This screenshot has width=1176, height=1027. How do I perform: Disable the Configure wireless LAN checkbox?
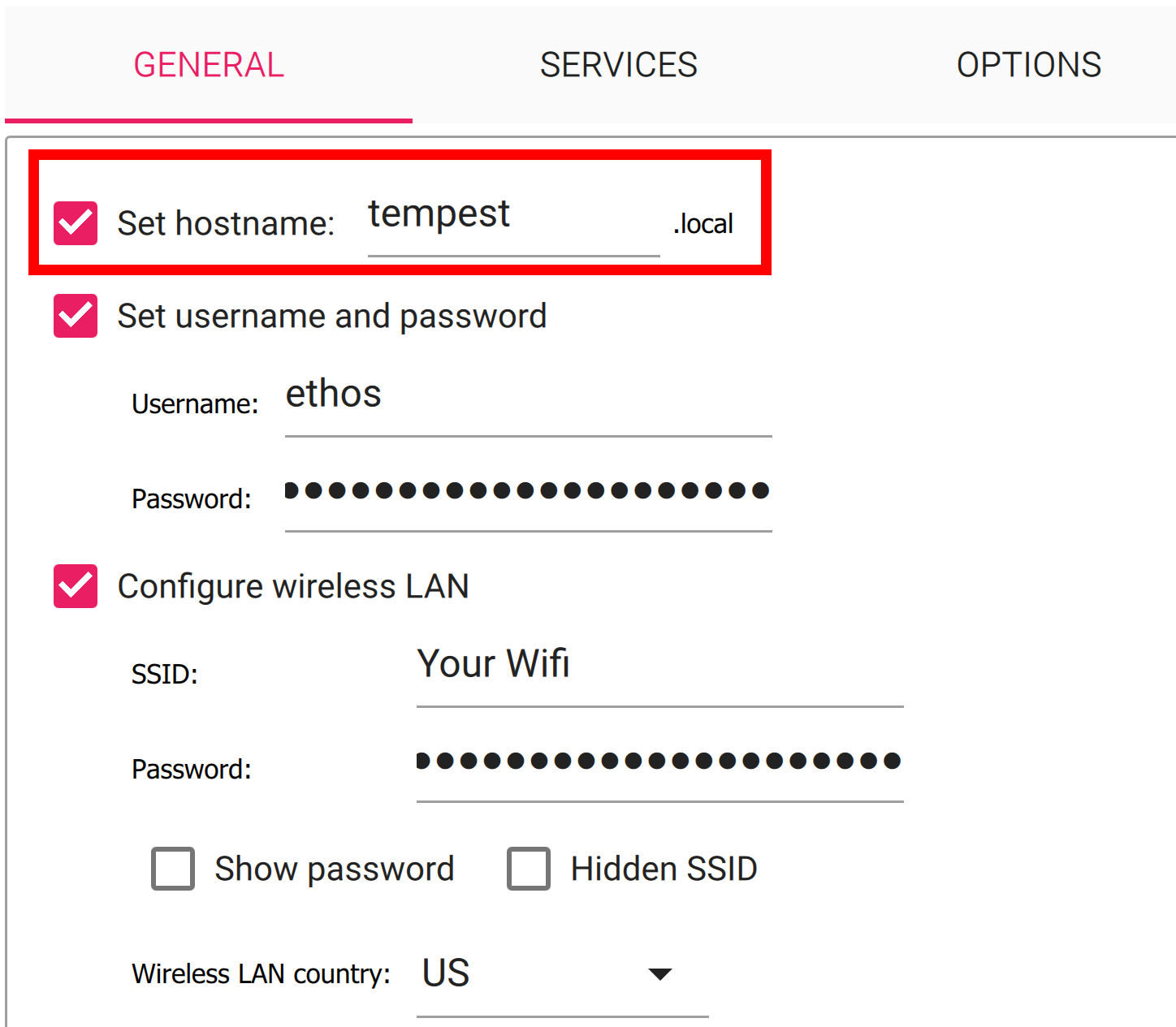(76, 586)
